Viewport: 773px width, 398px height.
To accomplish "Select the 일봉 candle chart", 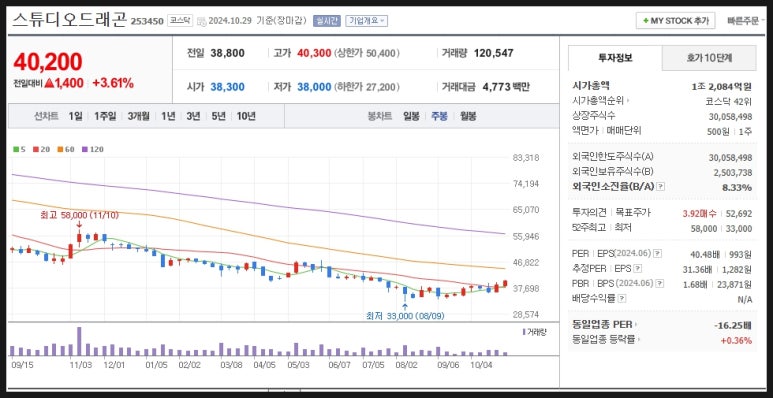I will 411,116.
